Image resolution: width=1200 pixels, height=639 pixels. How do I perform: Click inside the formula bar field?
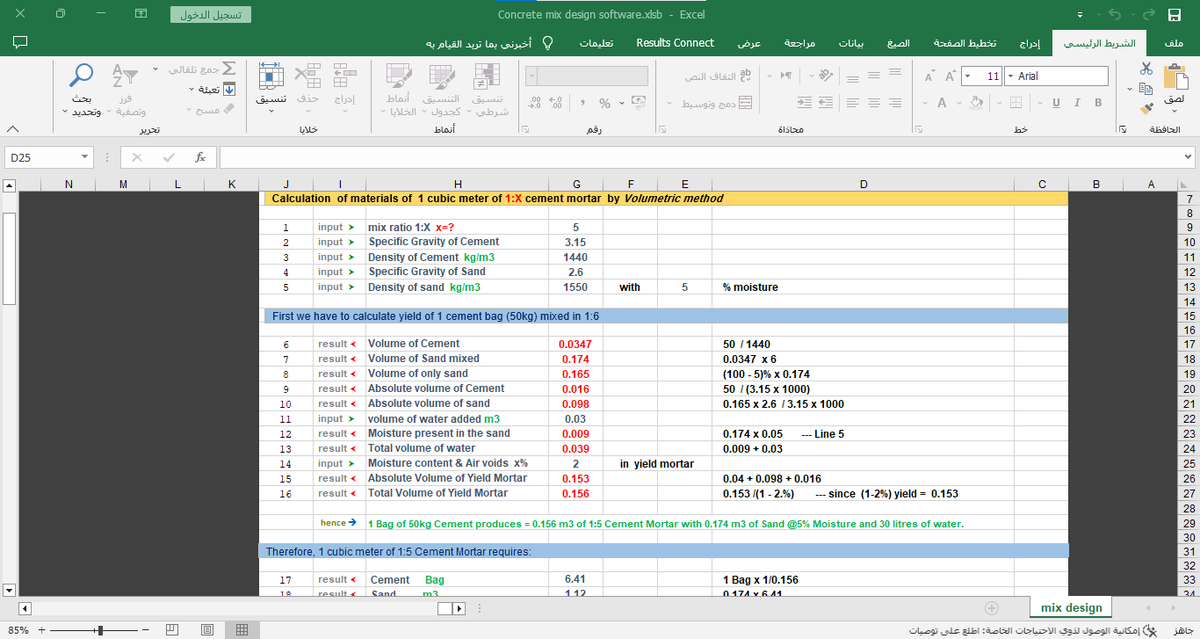tap(699, 158)
